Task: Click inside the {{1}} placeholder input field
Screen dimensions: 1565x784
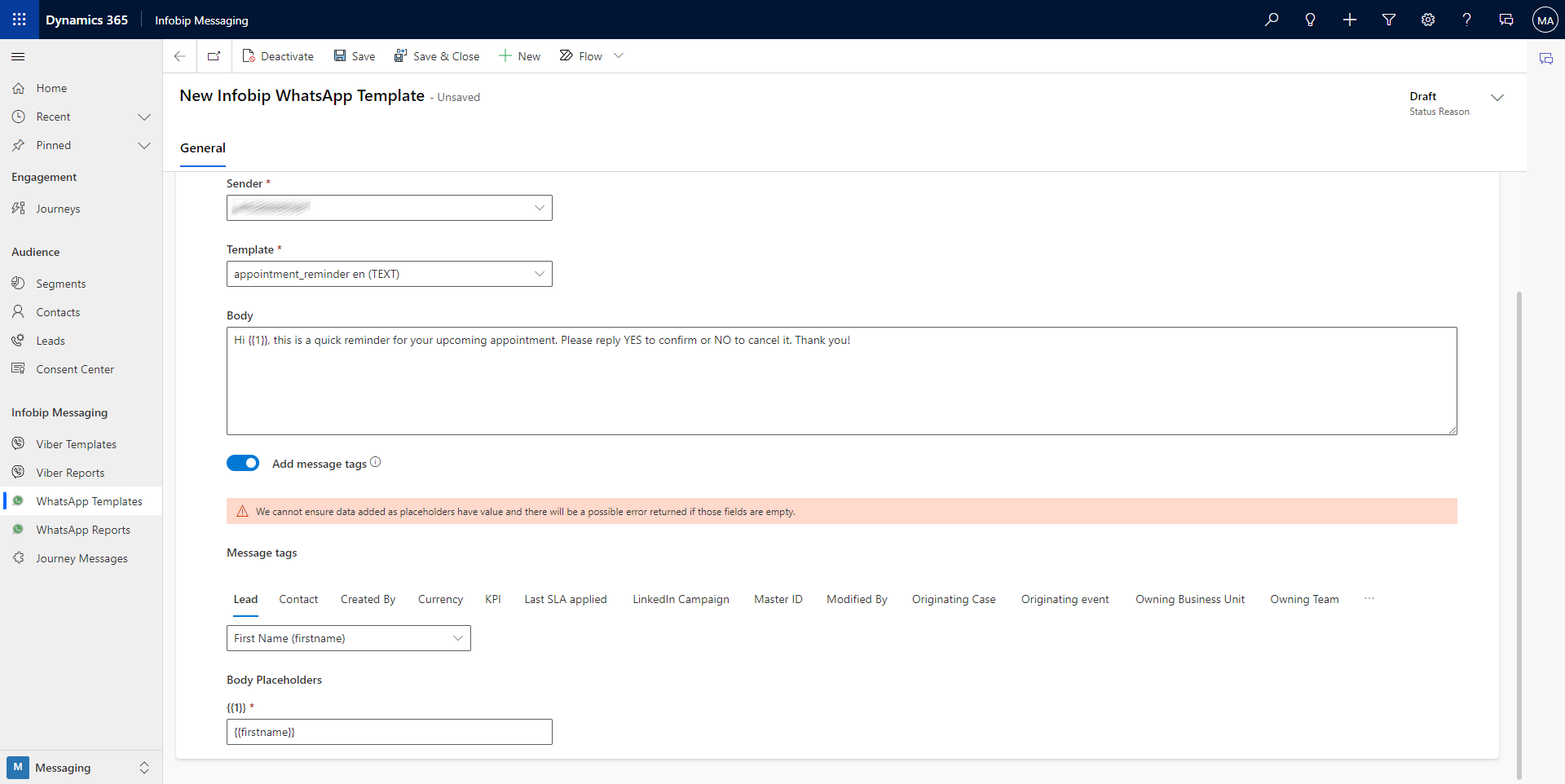Action: [389, 731]
